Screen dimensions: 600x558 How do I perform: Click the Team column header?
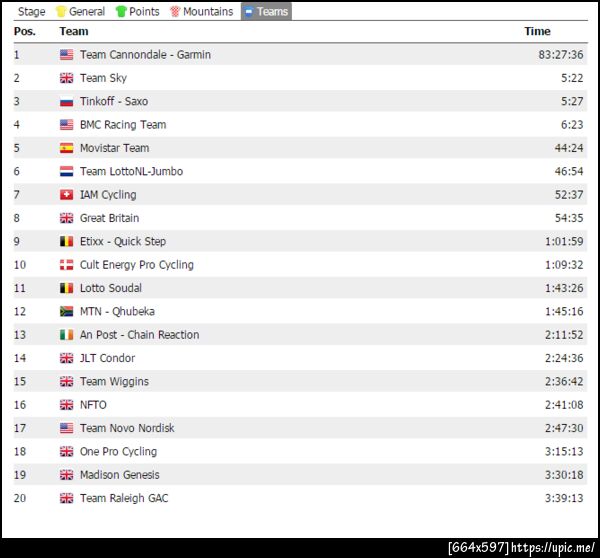coord(74,31)
